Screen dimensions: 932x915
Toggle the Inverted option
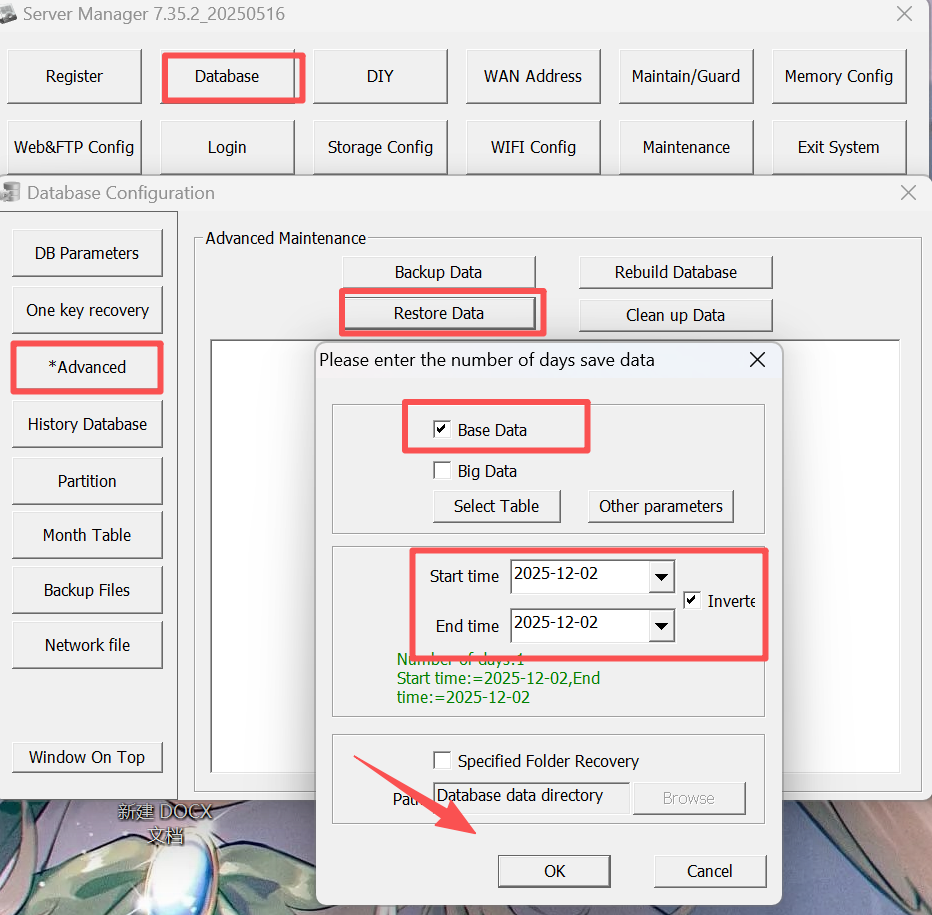(x=691, y=599)
